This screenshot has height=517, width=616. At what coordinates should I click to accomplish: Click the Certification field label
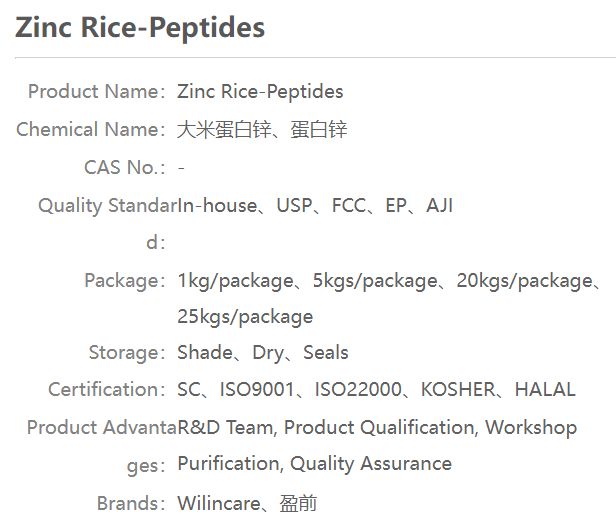tap(106, 390)
